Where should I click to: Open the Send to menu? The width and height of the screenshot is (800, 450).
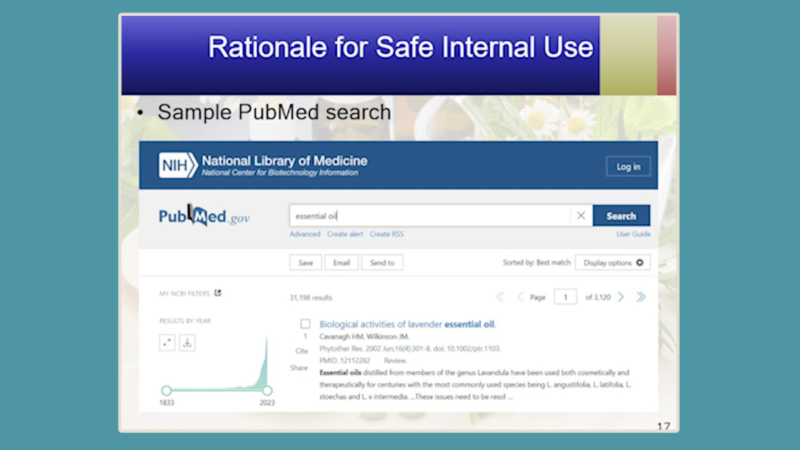(382, 262)
